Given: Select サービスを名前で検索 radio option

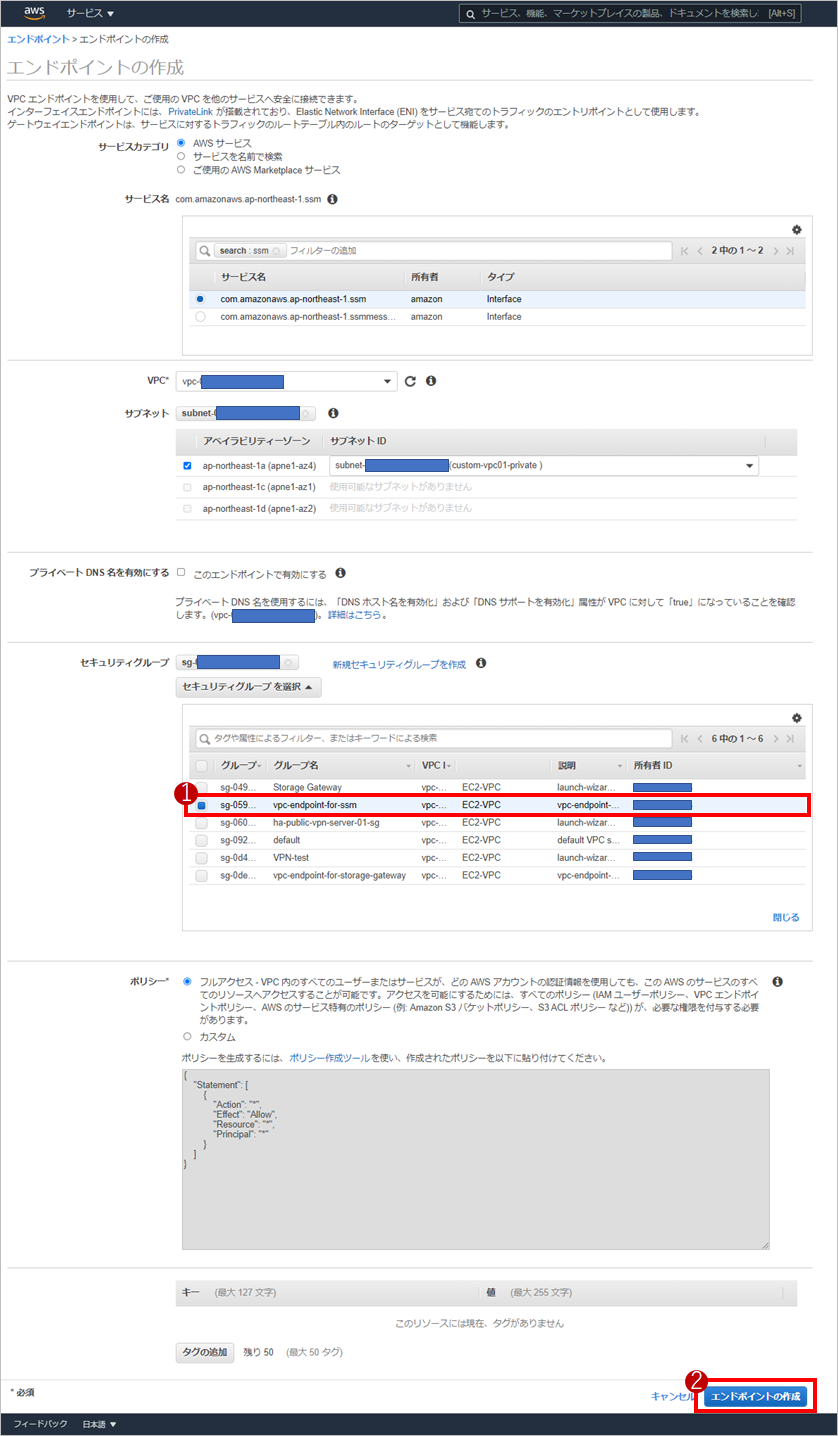Looking at the screenshot, I should 181,156.
